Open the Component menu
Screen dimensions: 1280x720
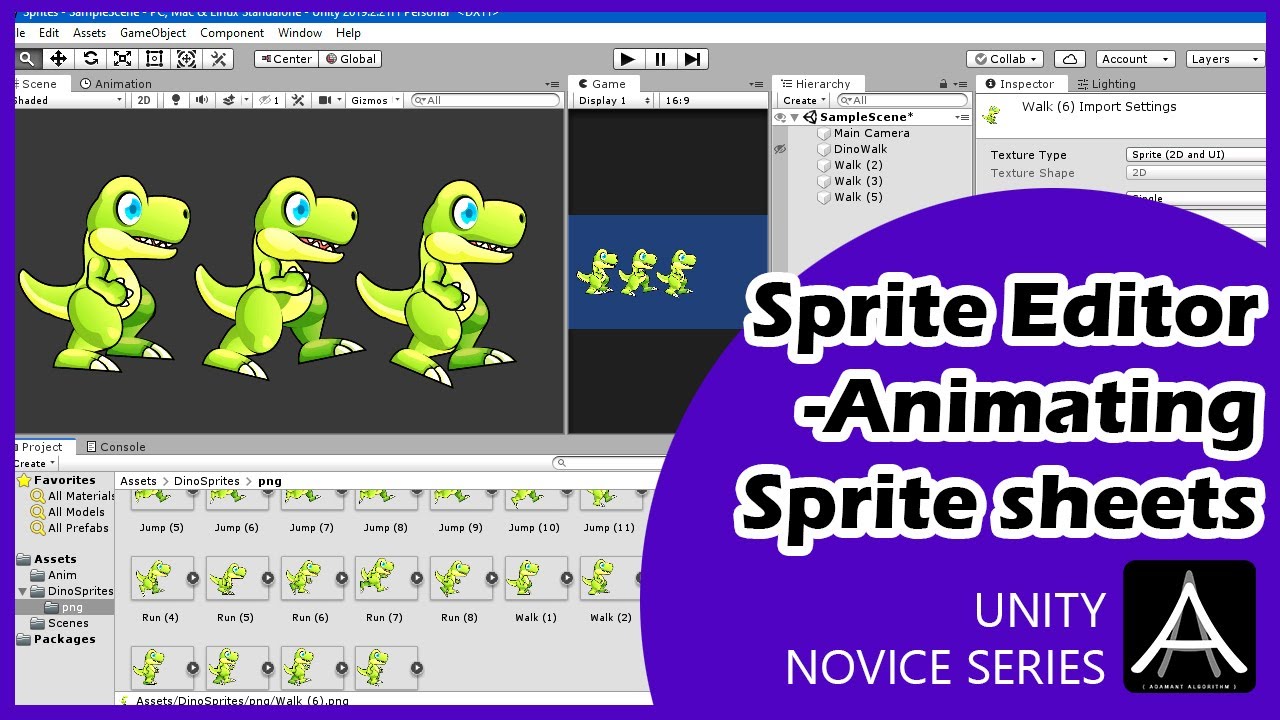click(232, 33)
